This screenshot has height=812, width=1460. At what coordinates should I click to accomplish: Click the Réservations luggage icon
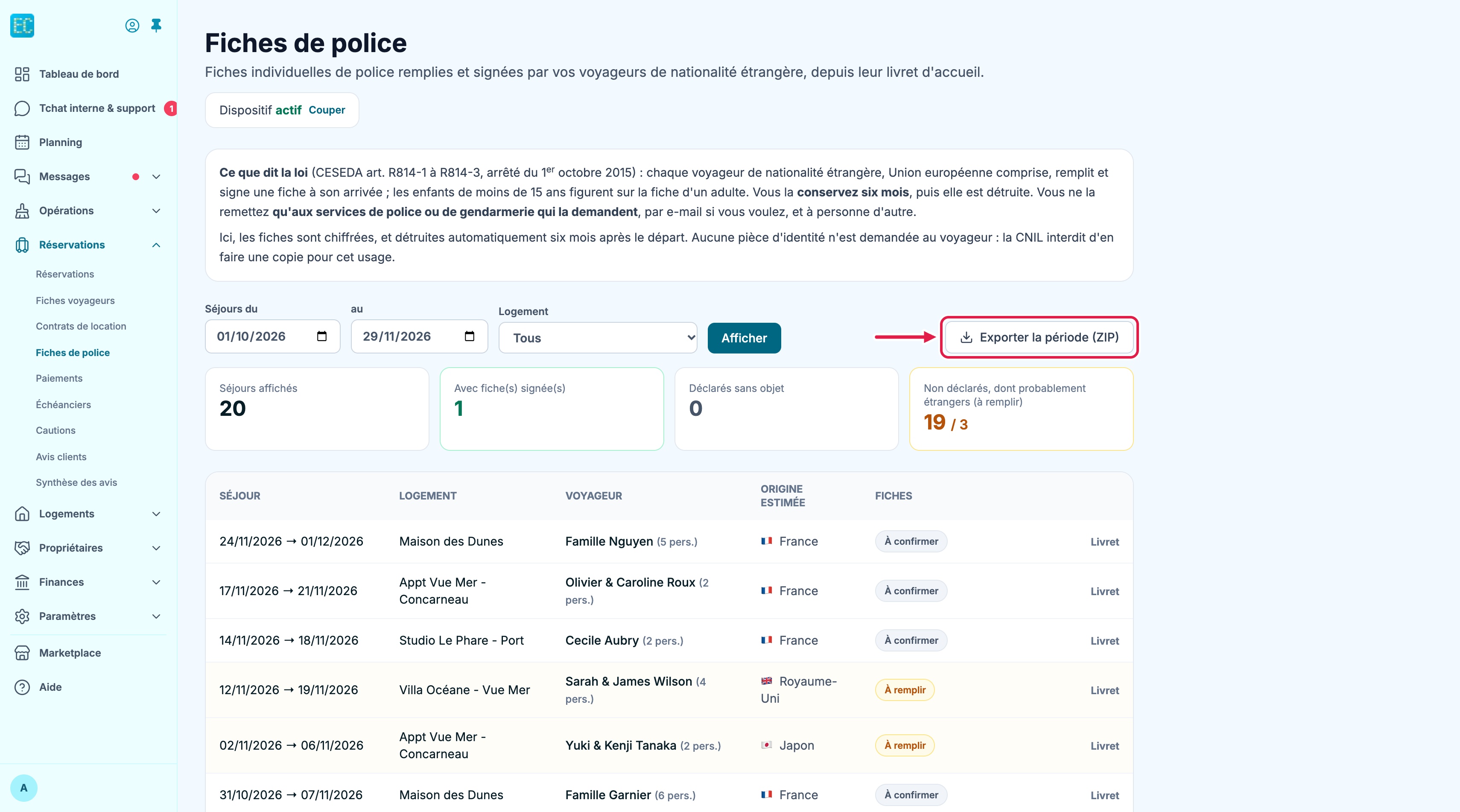pos(22,245)
